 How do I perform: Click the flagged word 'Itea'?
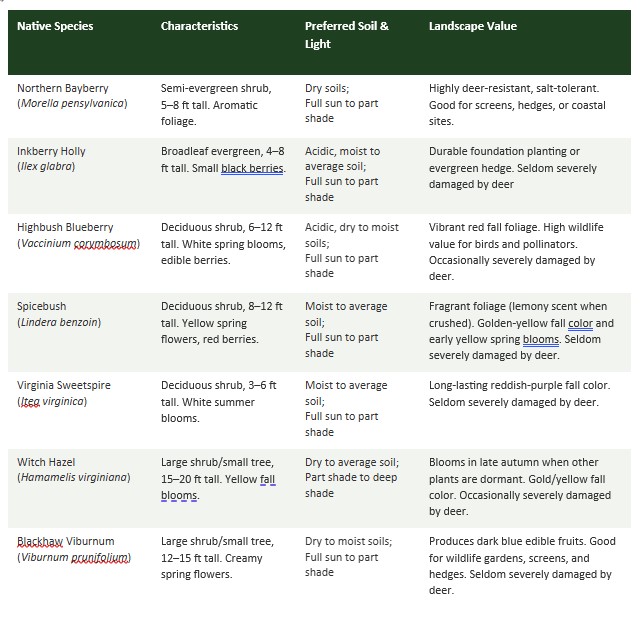coord(30,401)
